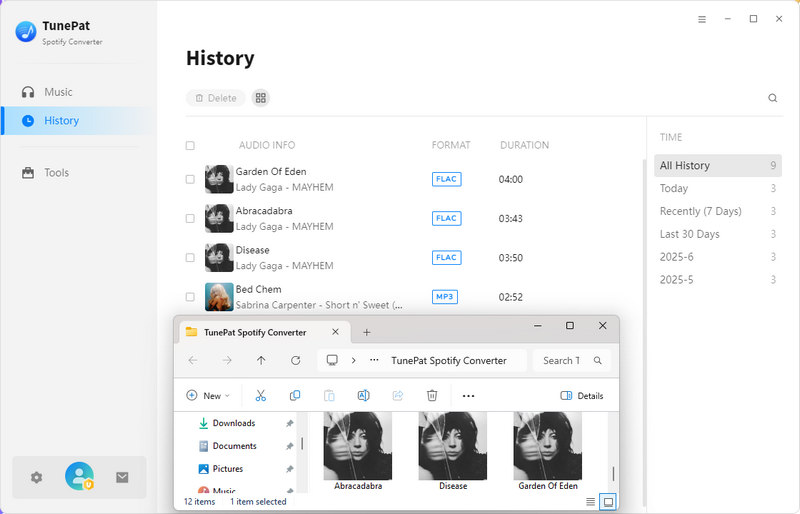Click the Rename icon in Explorer toolbar
Image resolution: width=800 pixels, height=514 pixels.
point(363,396)
